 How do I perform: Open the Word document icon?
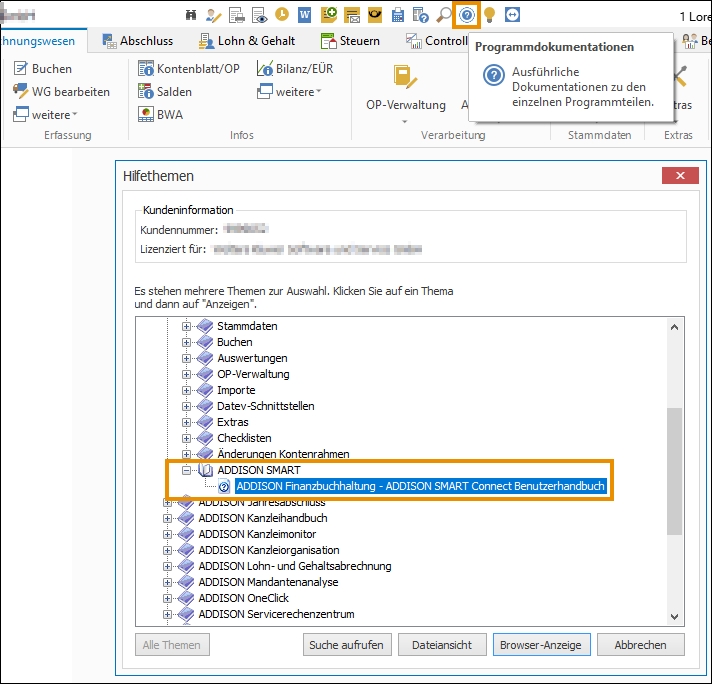(x=304, y=15)
